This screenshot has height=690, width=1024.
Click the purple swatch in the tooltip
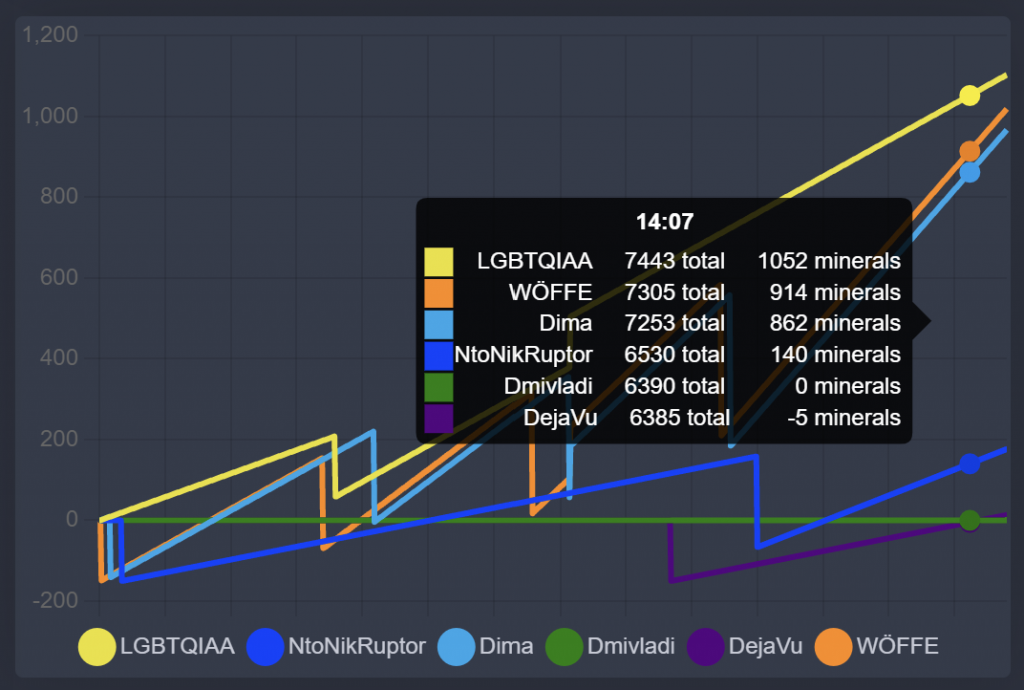[x=438, y=418]
